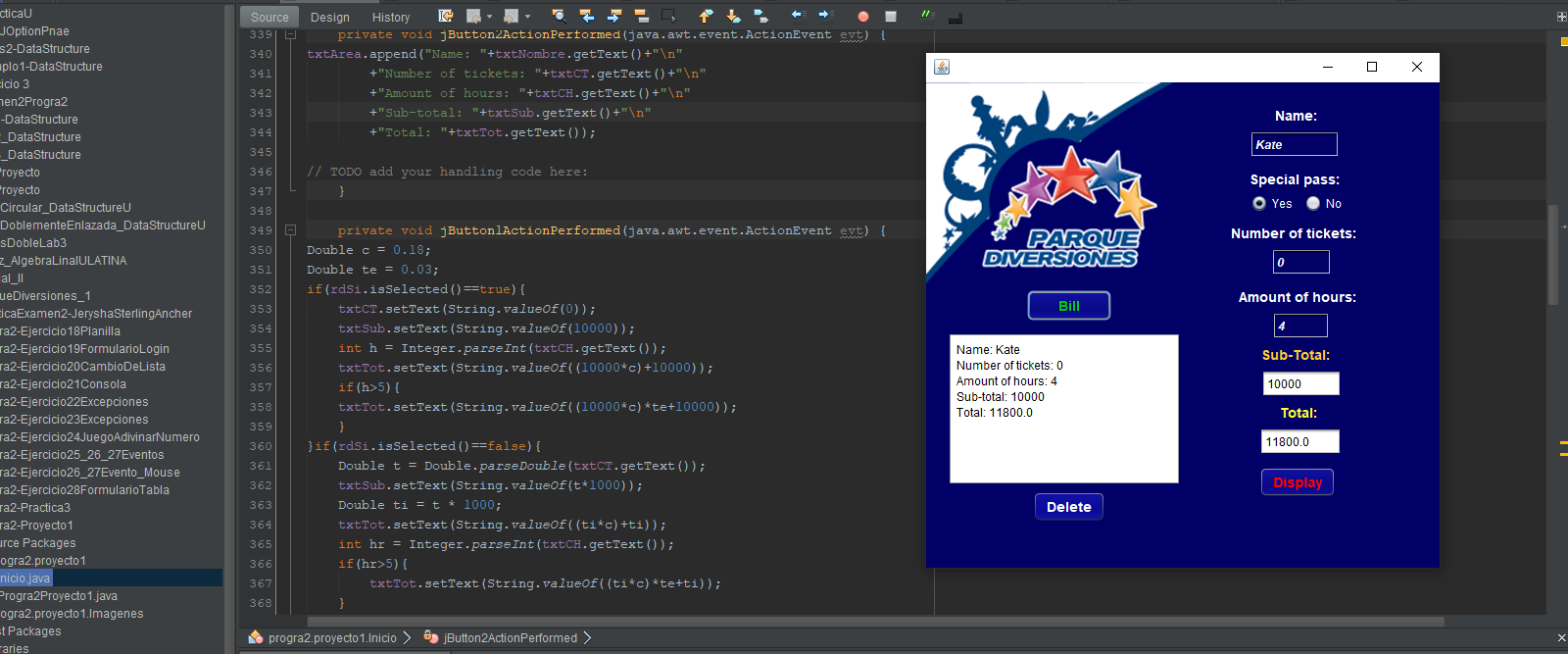Viewport: 1568px width, 654px height.
Task: Click the Amount of hours input field
Action: 1300,326
